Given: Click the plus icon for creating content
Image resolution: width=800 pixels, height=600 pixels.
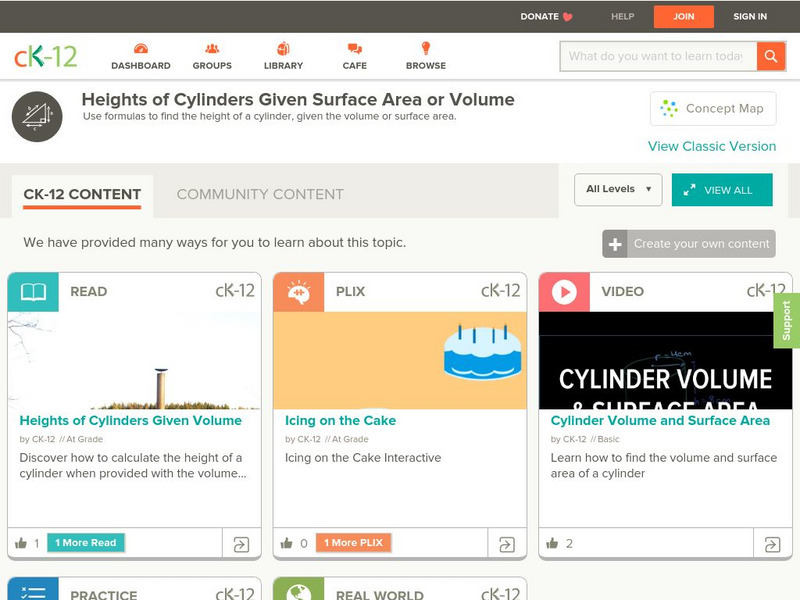Looking at the screenshot, I should (615, 244).
